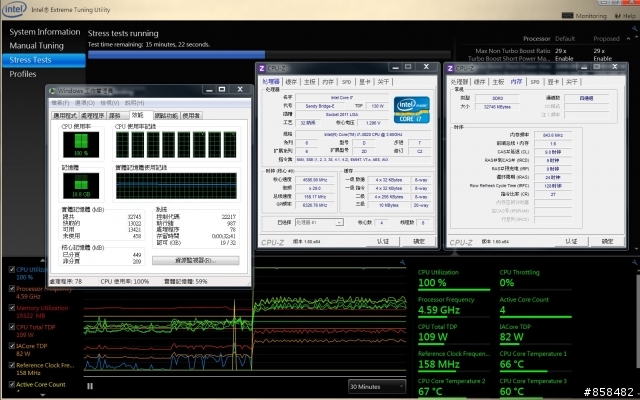
Task: Uncheck the CPU Utilization monitor
Action: click(x=12, y=269)
